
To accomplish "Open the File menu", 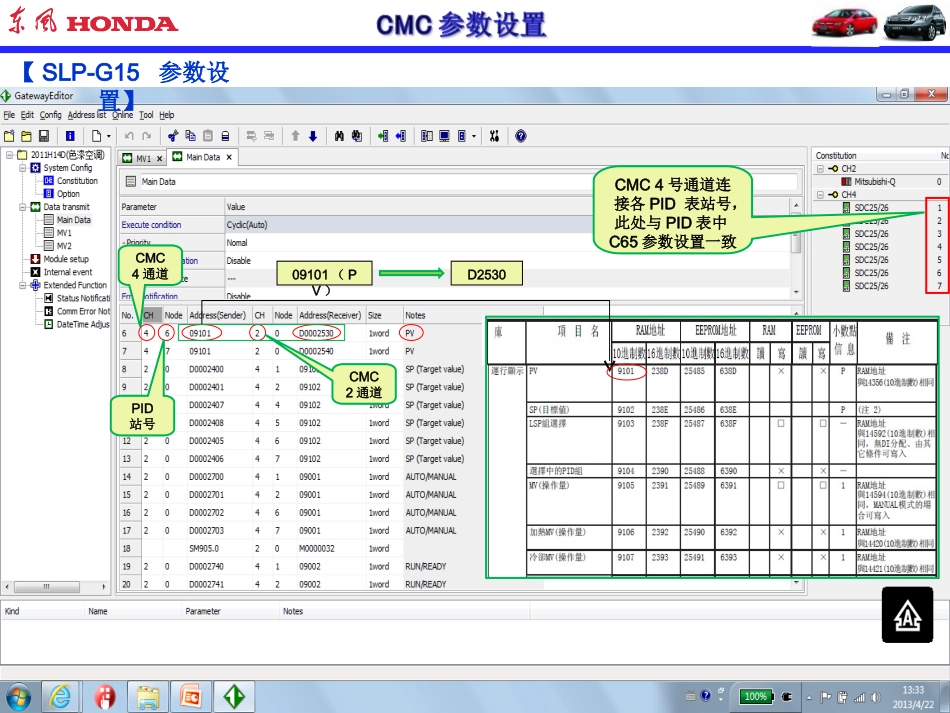I will click(x=9, y=115).
